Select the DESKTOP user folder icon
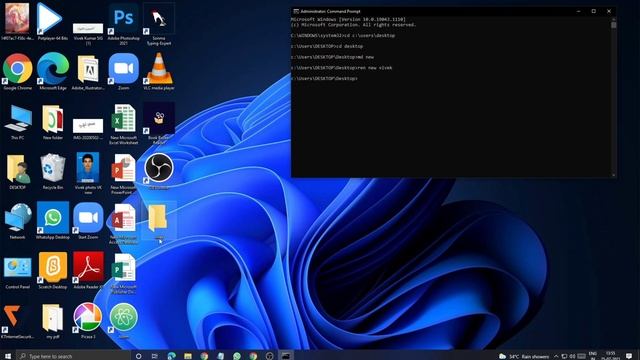Screen dimensions: 640x360 tap(18, 171)
